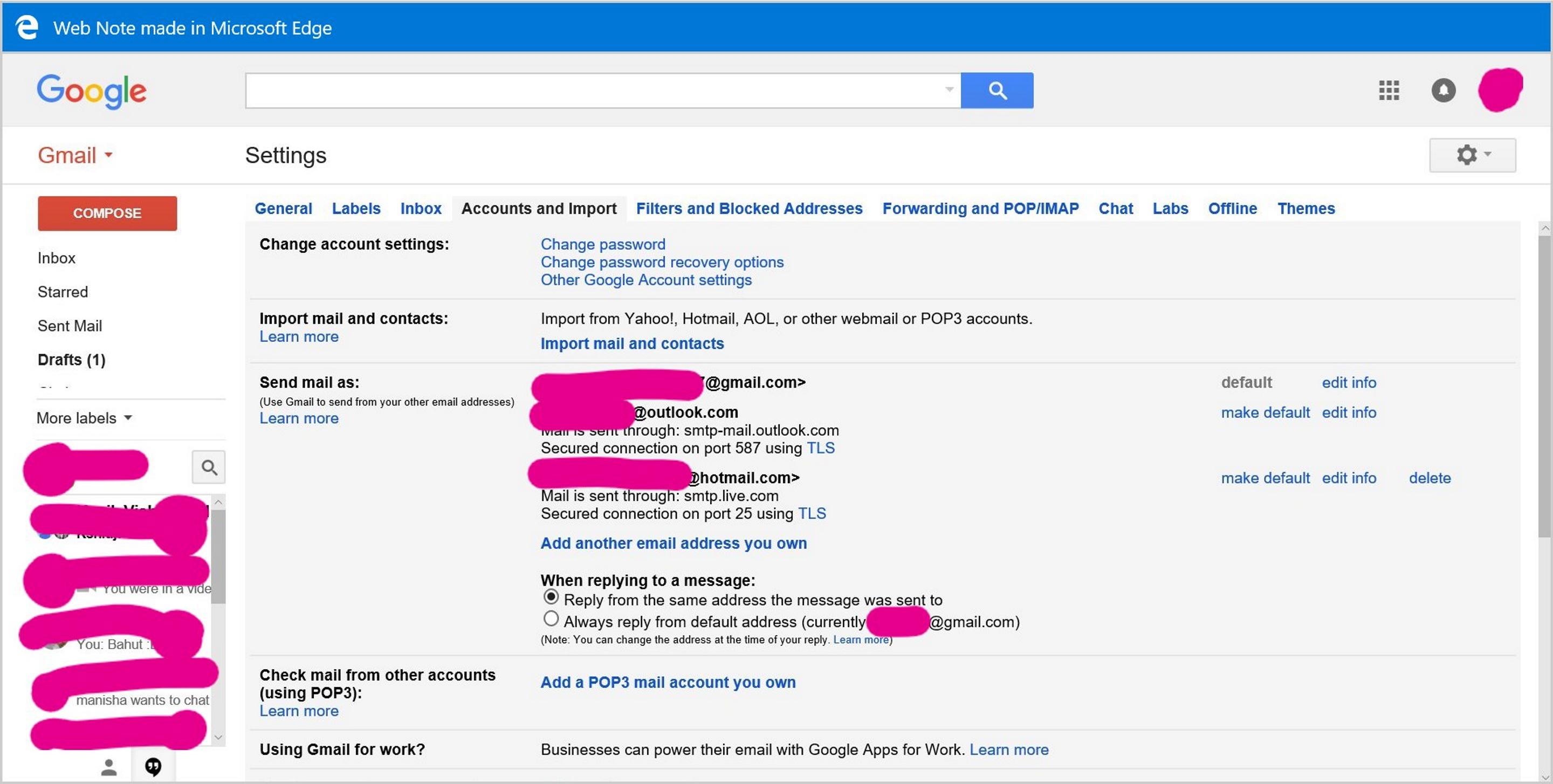Click Change password link

coord(603,244)
